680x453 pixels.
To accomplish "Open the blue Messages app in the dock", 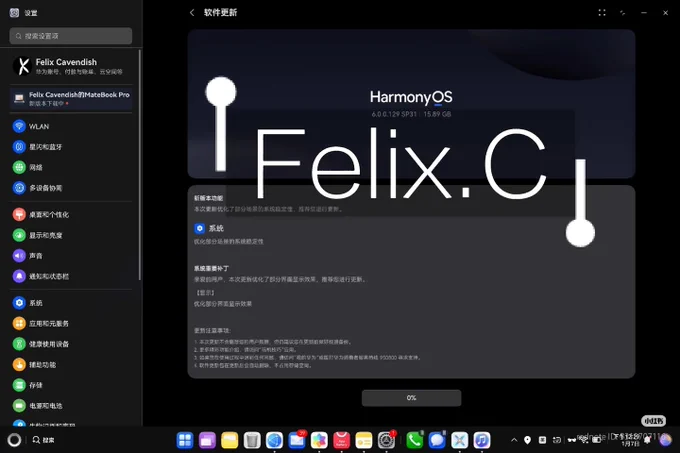I will tap(437, 440).
